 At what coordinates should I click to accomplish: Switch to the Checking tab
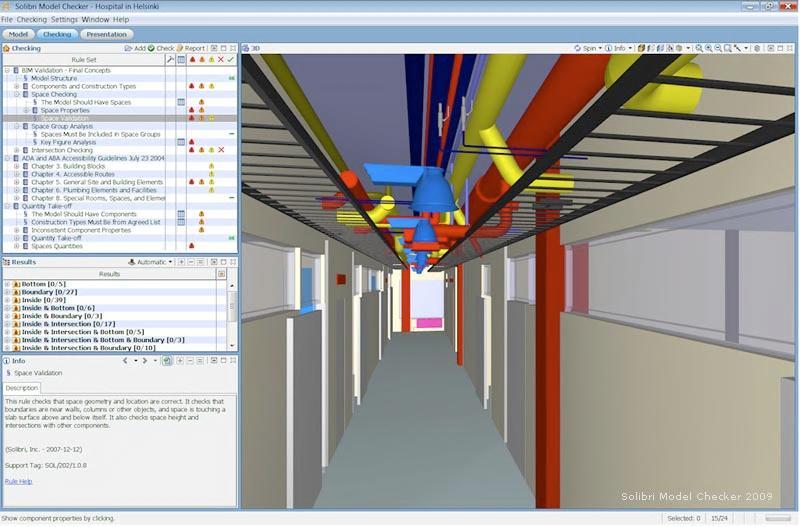[x=57, y=34]
